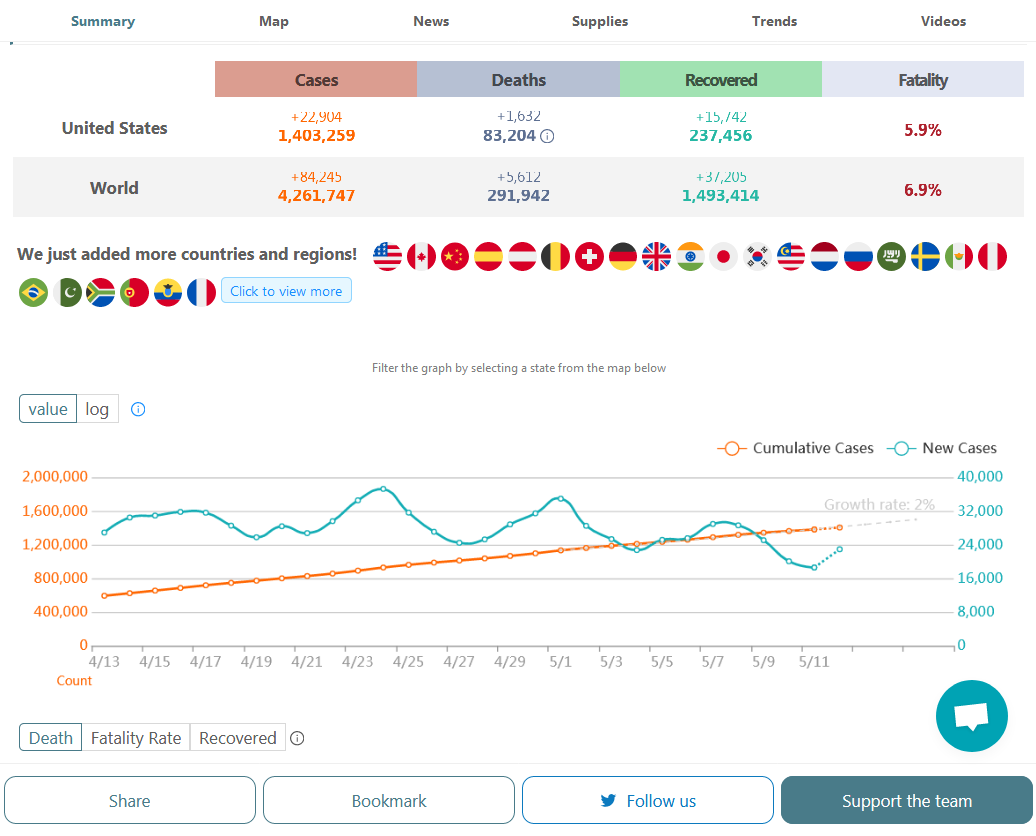The image size is (1036, 836).
Task: Click World deaths count 291,942
Action: click(519, 196)
